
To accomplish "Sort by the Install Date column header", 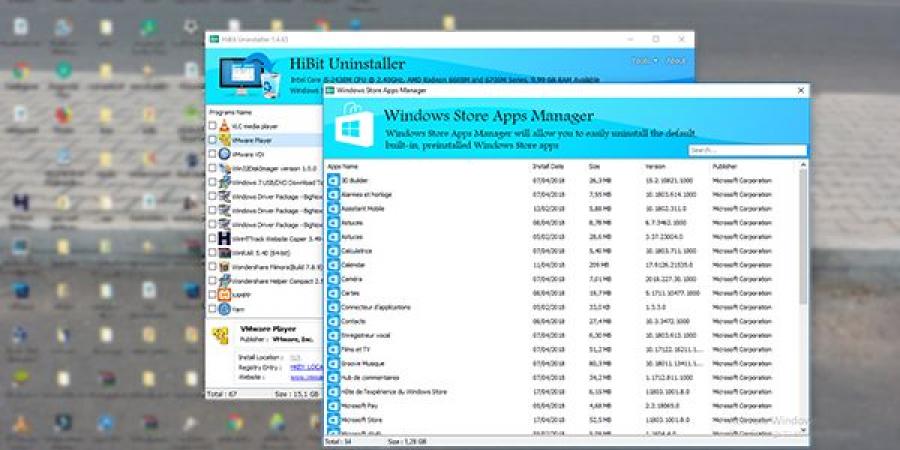I will point(548,166).
